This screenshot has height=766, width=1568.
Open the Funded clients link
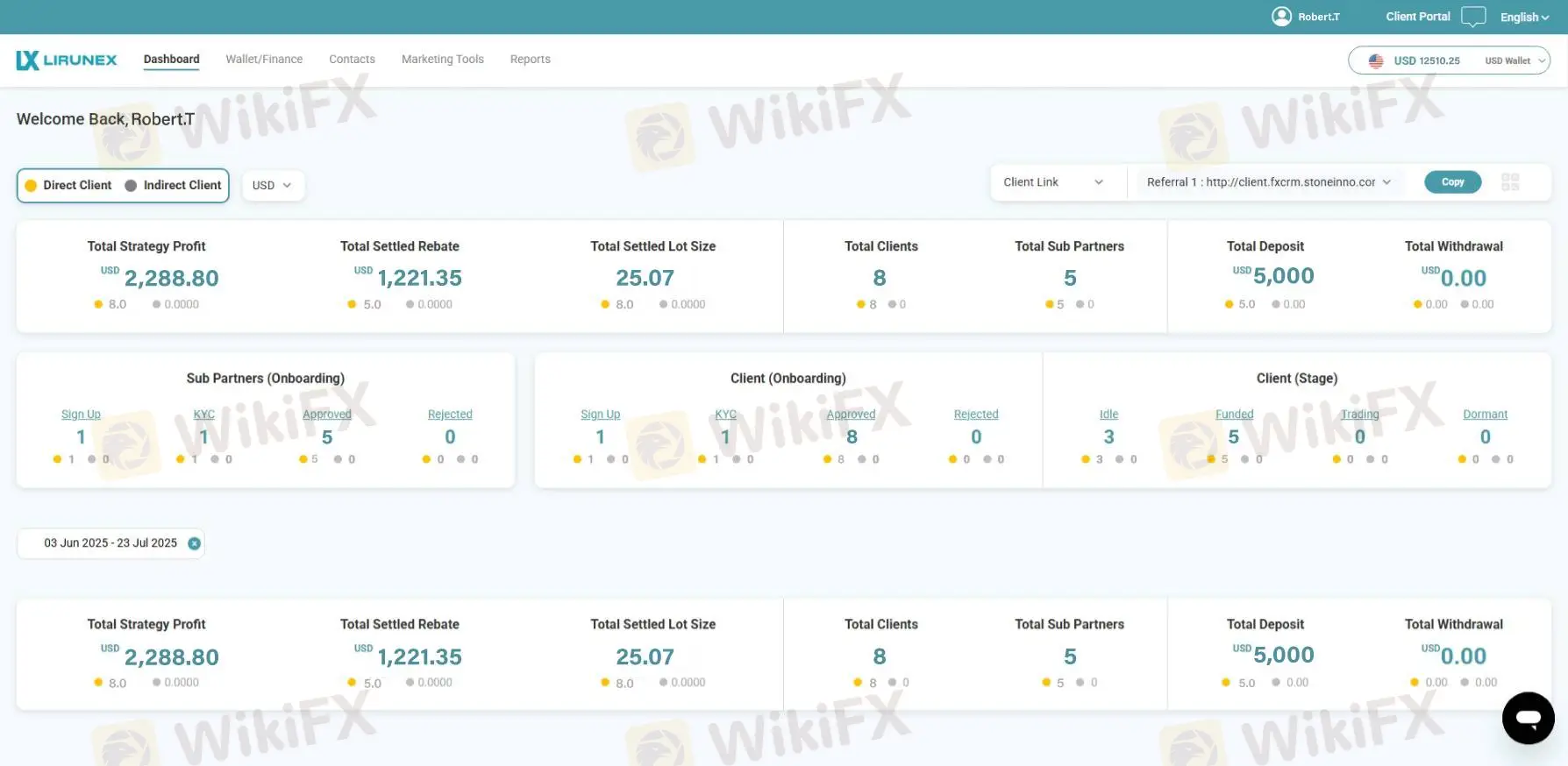click(1234, 414)
